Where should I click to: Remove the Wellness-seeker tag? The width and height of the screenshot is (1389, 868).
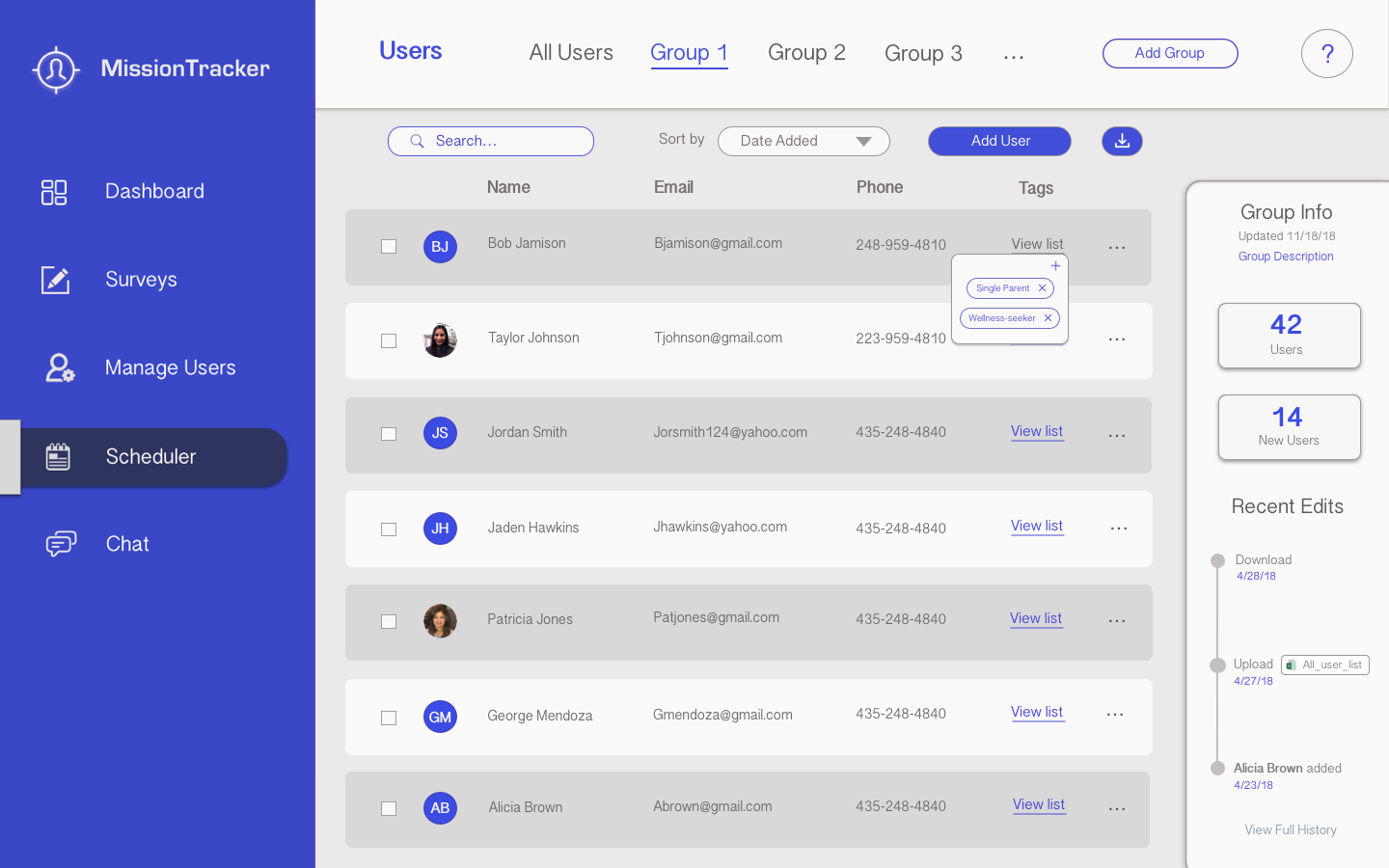(x=1048, y=318)
